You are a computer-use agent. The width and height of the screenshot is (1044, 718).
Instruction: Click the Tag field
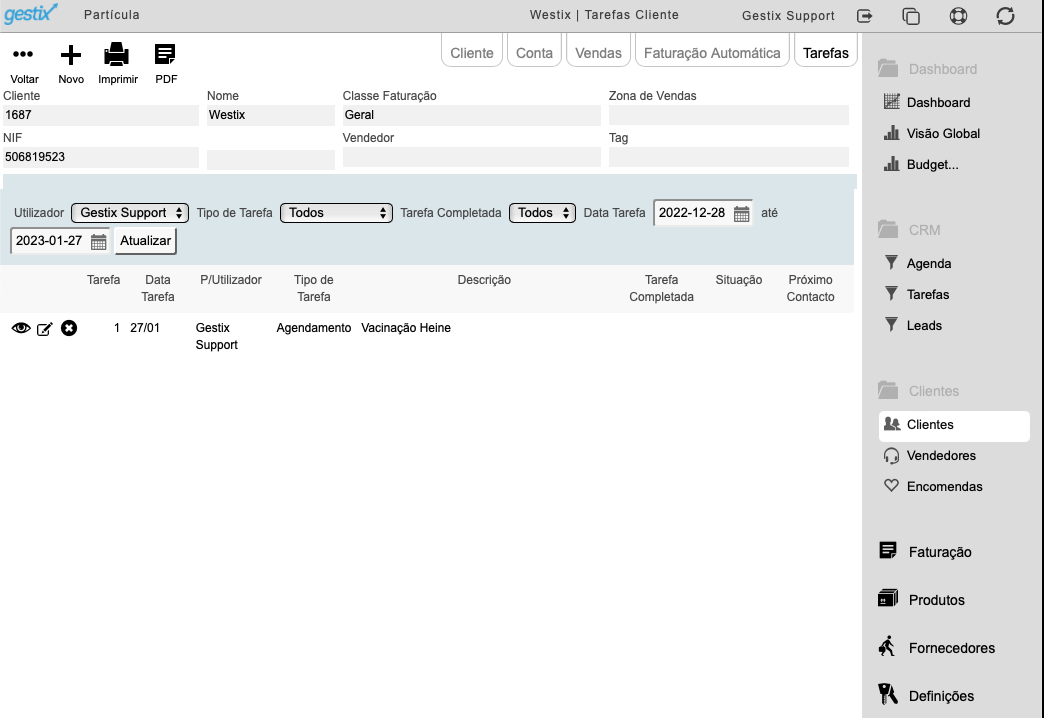[x=728, y=157]
